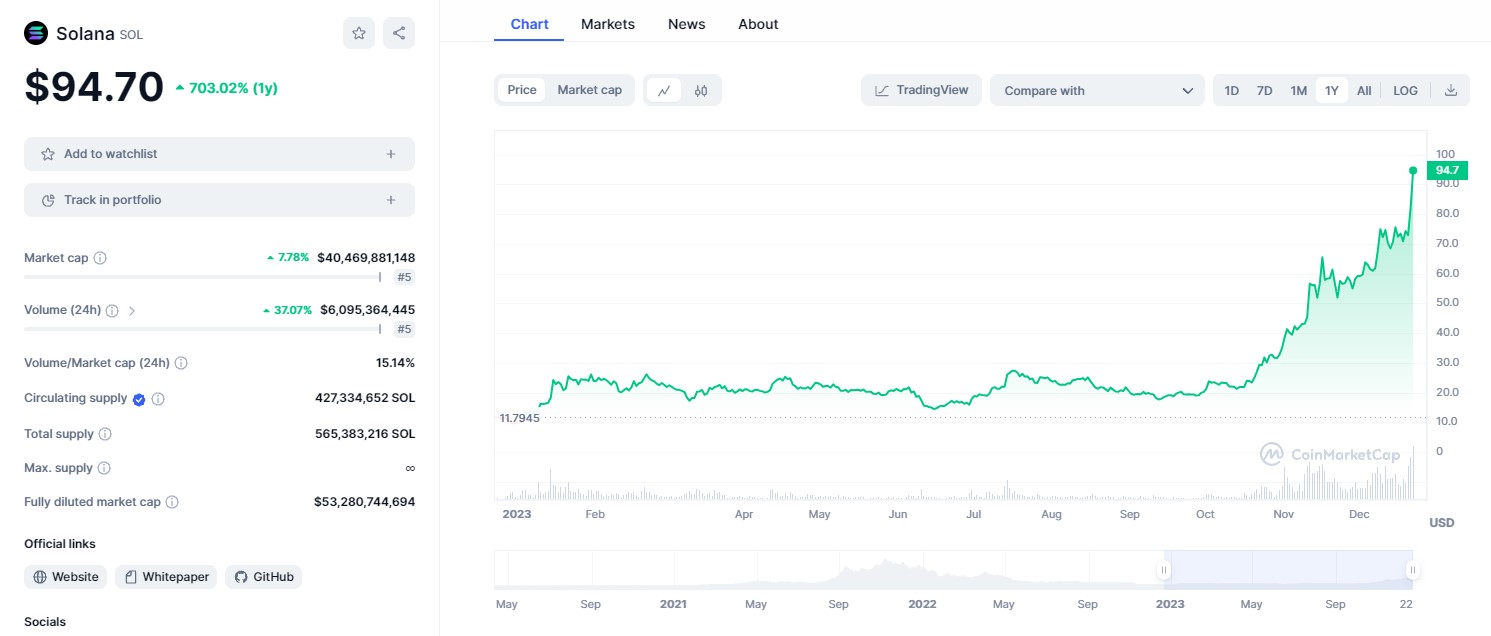Screen dimensions: 1491x636
Task: Expand Add to watchlist with plus
Action: [391, 154]
